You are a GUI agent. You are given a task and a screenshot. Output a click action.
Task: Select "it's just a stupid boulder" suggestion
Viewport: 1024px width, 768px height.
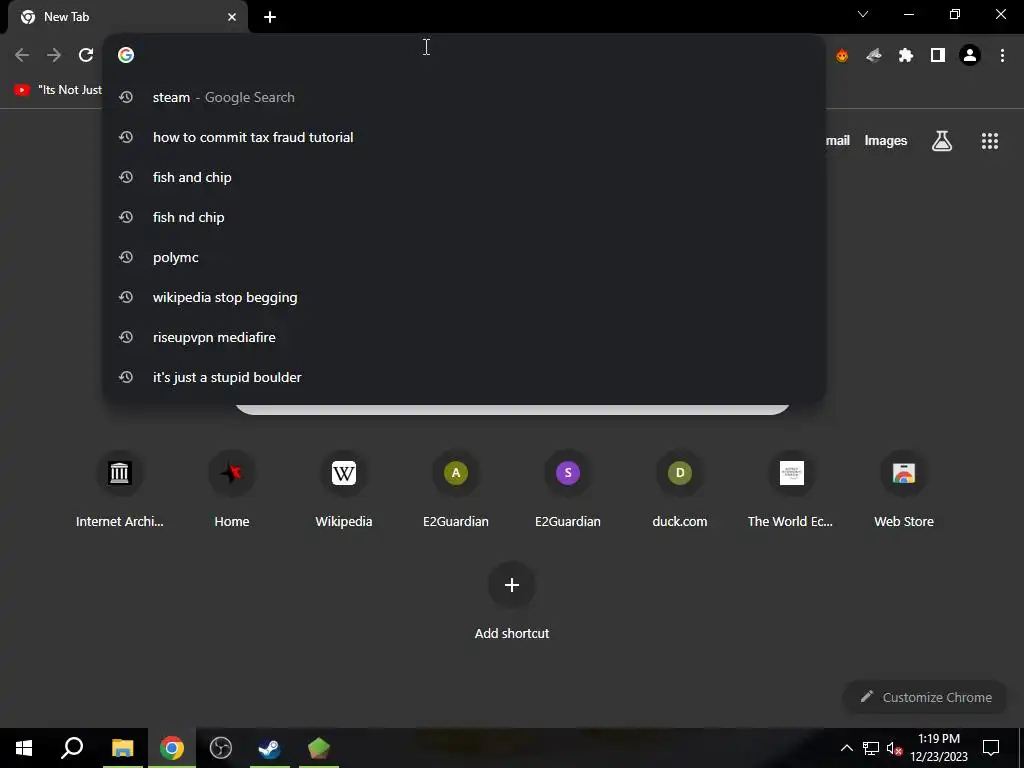pyautogui.click(x=464, y=377)
